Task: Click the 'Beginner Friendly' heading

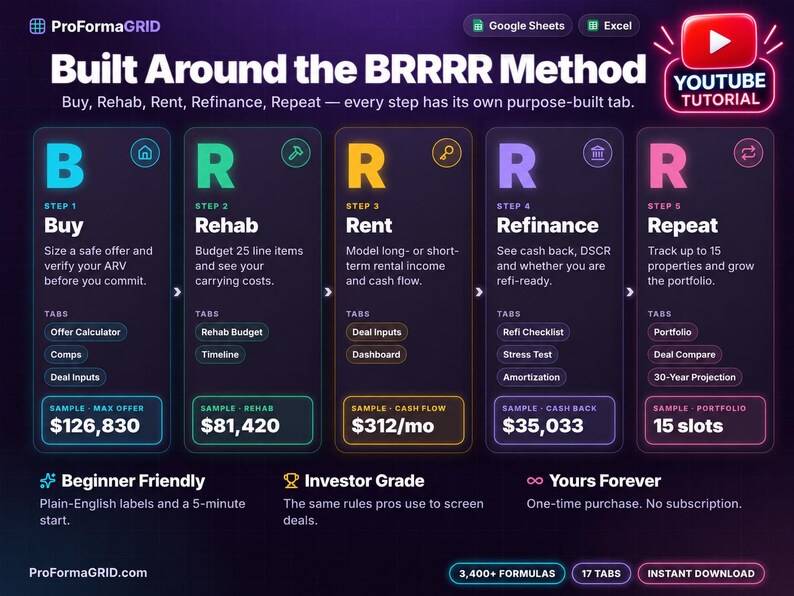Action: (133, 481)
